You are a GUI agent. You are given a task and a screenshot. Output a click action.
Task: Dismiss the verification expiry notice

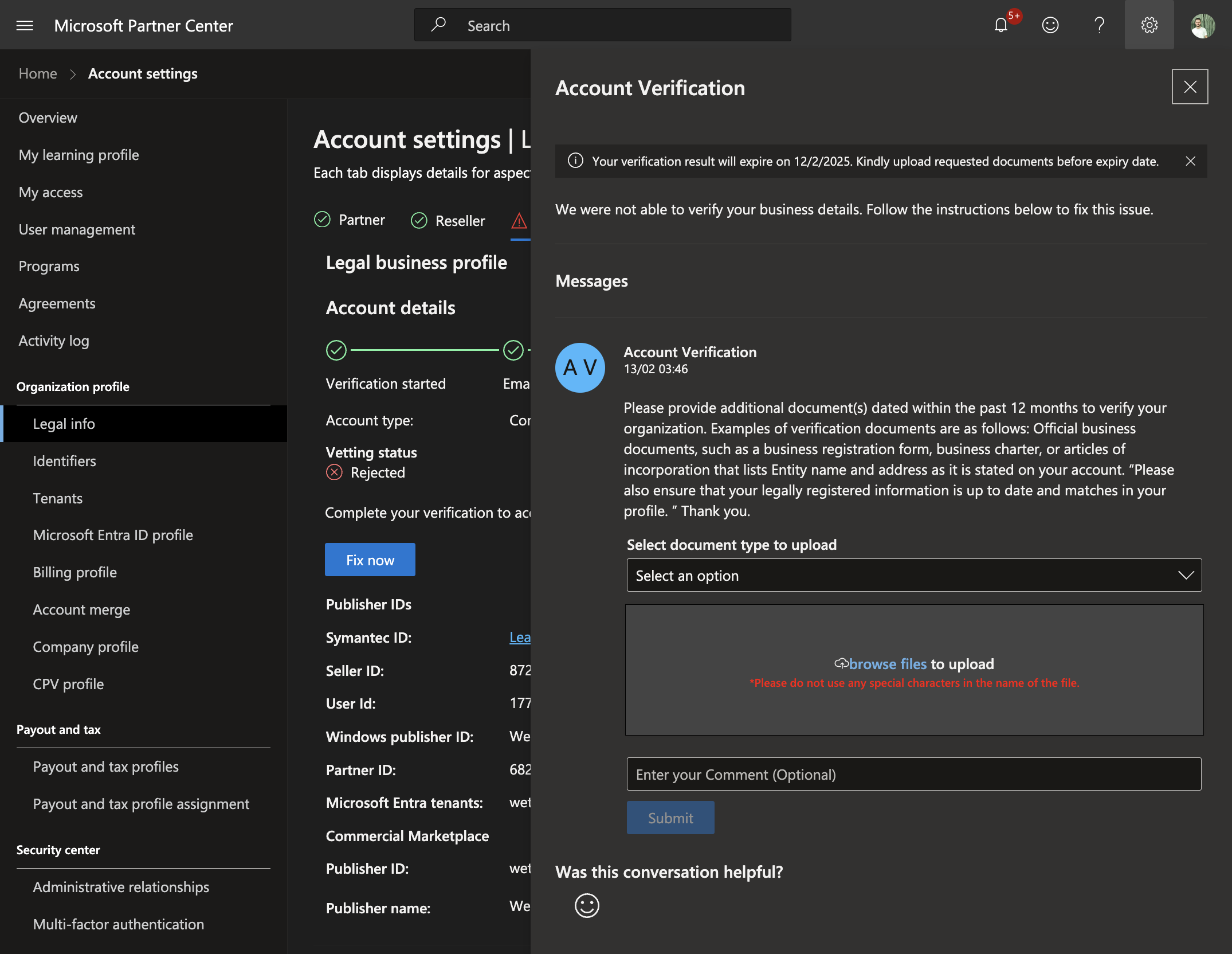tap(1190, 161)
